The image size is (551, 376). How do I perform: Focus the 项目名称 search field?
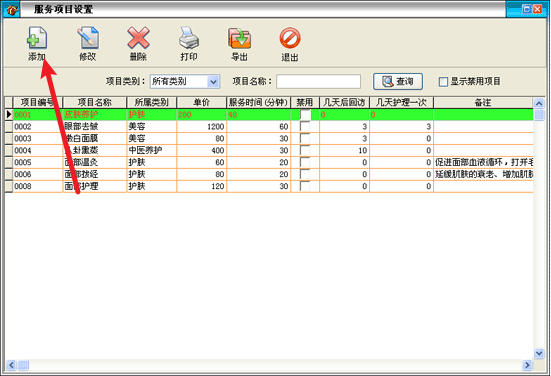pyautogui.click(x=318, y=82)
